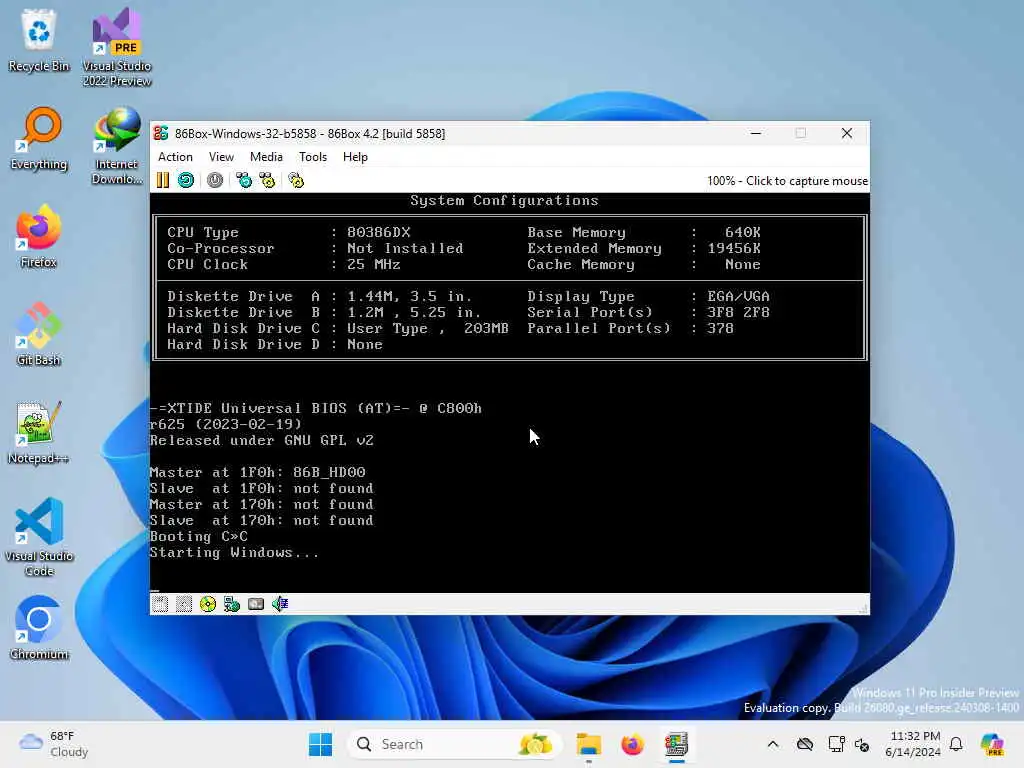Click the hard disk status bar icon

[256, 604]
